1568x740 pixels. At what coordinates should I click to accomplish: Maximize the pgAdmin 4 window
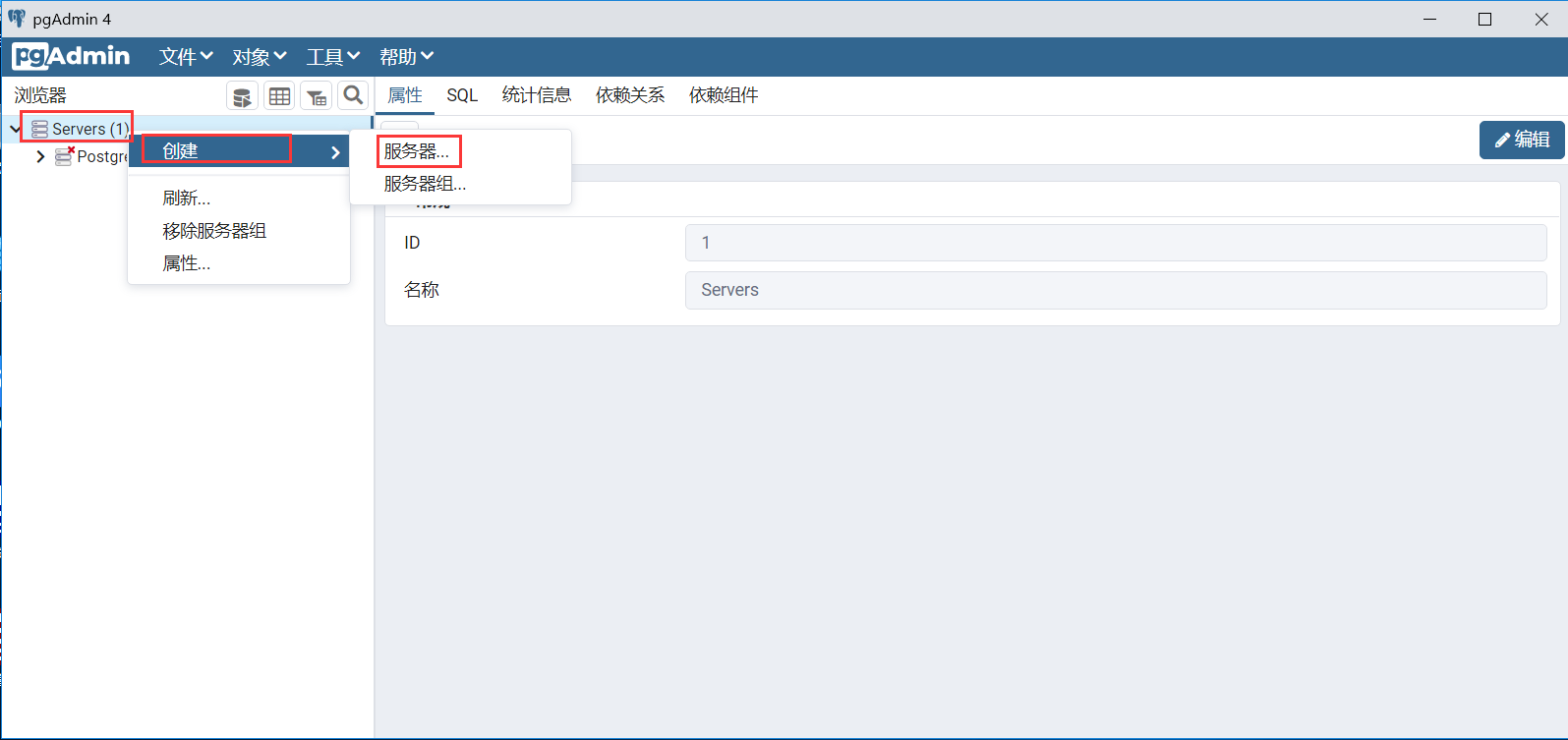click(x=1485, y=19)
